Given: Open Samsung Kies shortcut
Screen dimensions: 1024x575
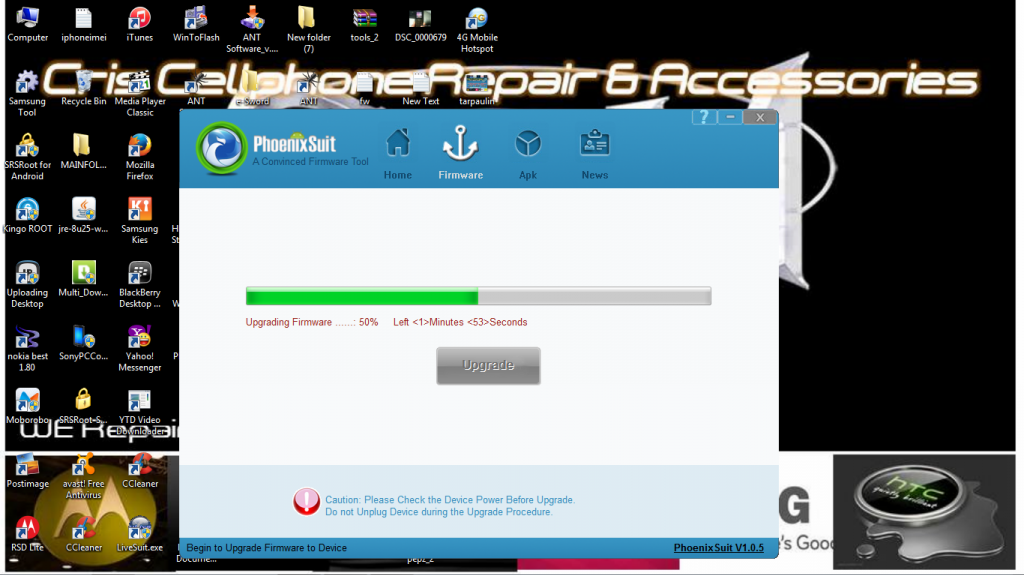Looking at the screenshot, I should click(140, 215).
